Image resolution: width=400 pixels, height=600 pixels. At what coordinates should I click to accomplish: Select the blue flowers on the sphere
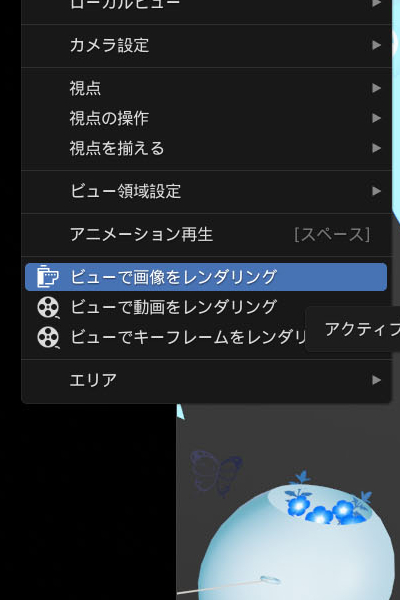pos(325,506)
